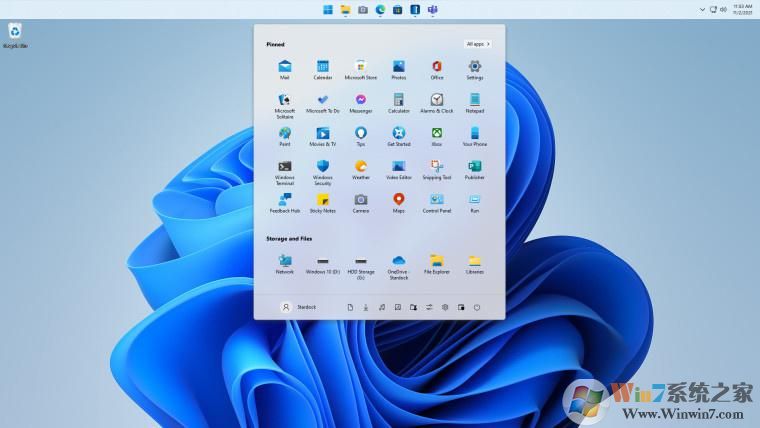This screenshot has width=760, height=428.
Task: Click the Windows Start button on taskbar
Action: [x=328, y=9]
